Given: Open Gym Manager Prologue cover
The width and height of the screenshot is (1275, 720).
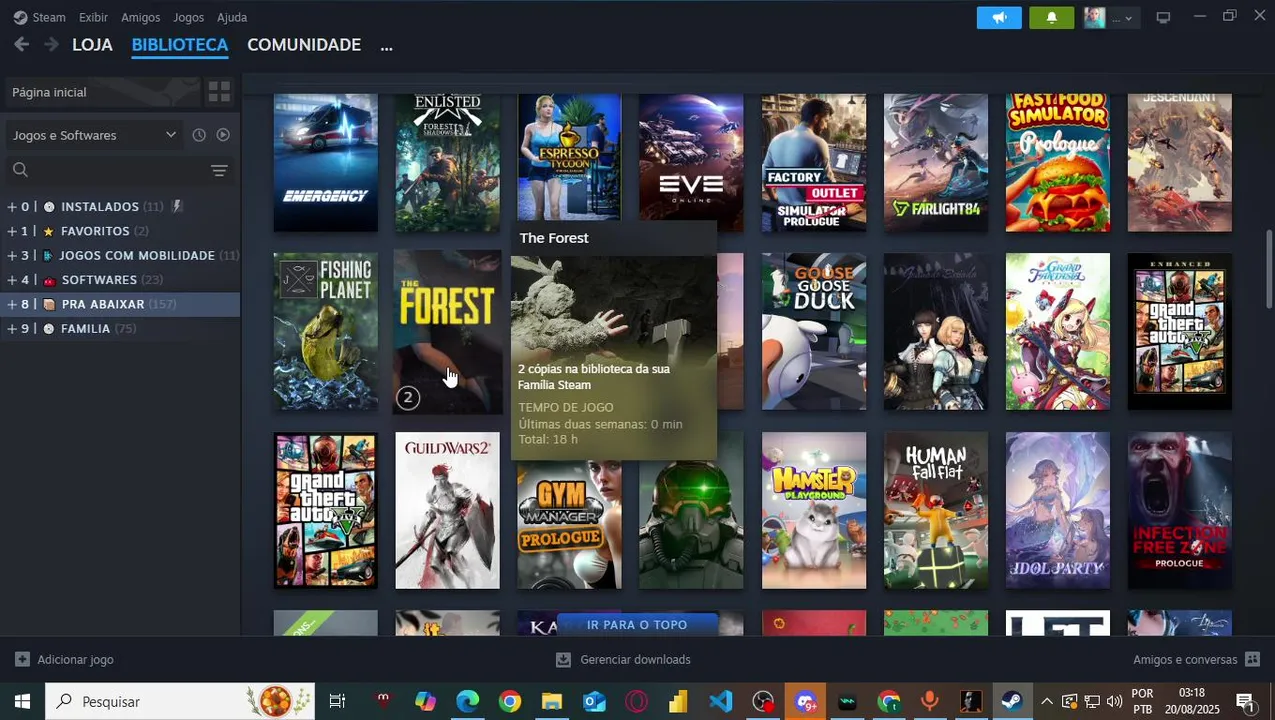Looking at the screenshot, I should [x=570, y=525].
